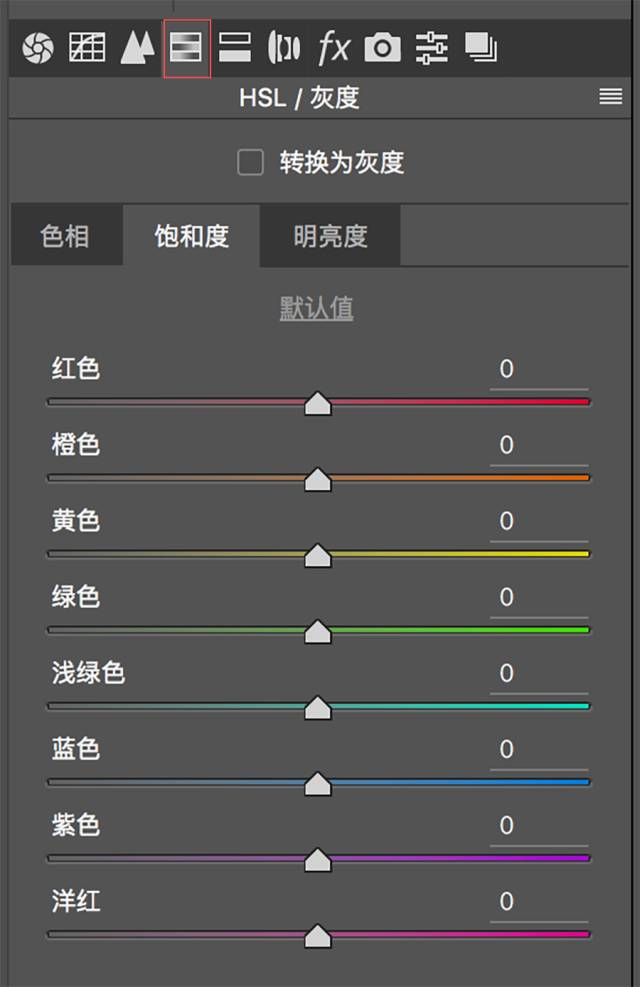Open the Split Toning panel
640x987 pixels.
click(236, 46)
